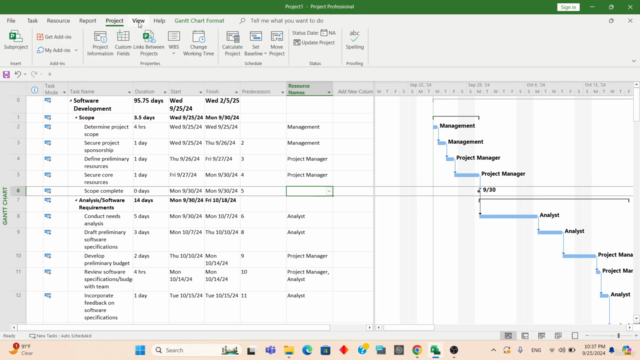Image resolution: width=640 pixels, height=360 pixels.
Task: Collapse the Software Development summary task
Action: click(71, 100)
